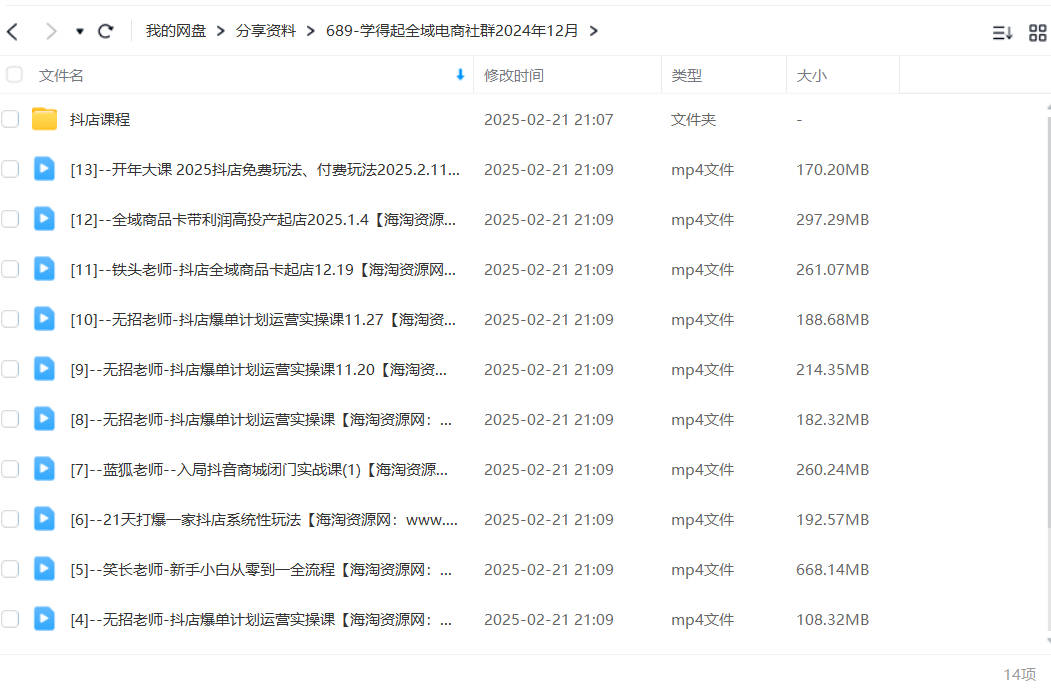Click video icon of file [4]
This screenshot has height=693, width=1051.
pos(44,619)
